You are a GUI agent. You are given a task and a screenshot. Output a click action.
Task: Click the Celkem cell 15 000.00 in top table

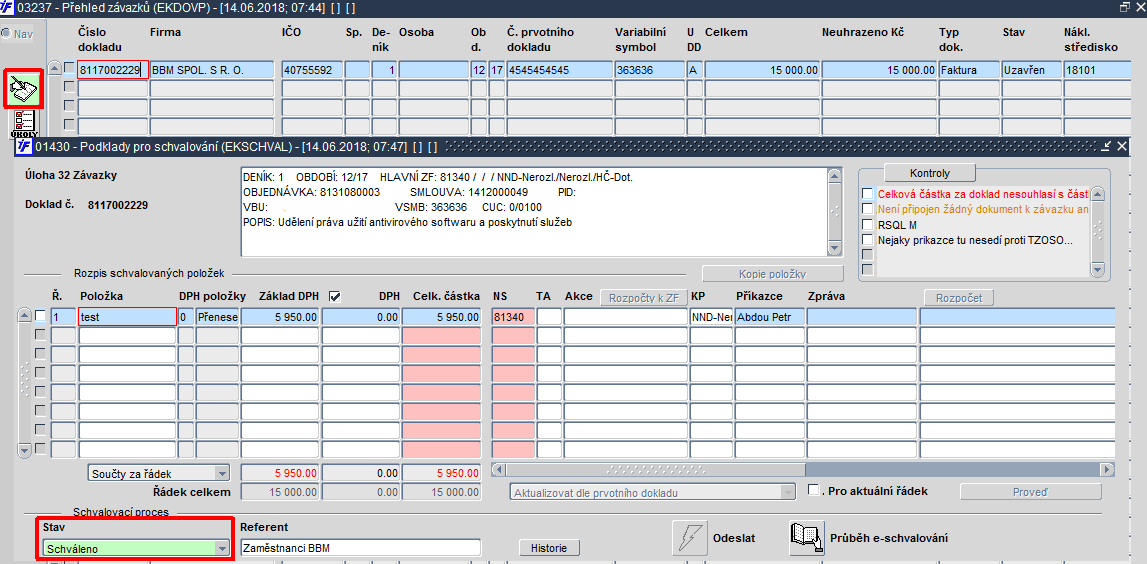click(x=761, y=70)
